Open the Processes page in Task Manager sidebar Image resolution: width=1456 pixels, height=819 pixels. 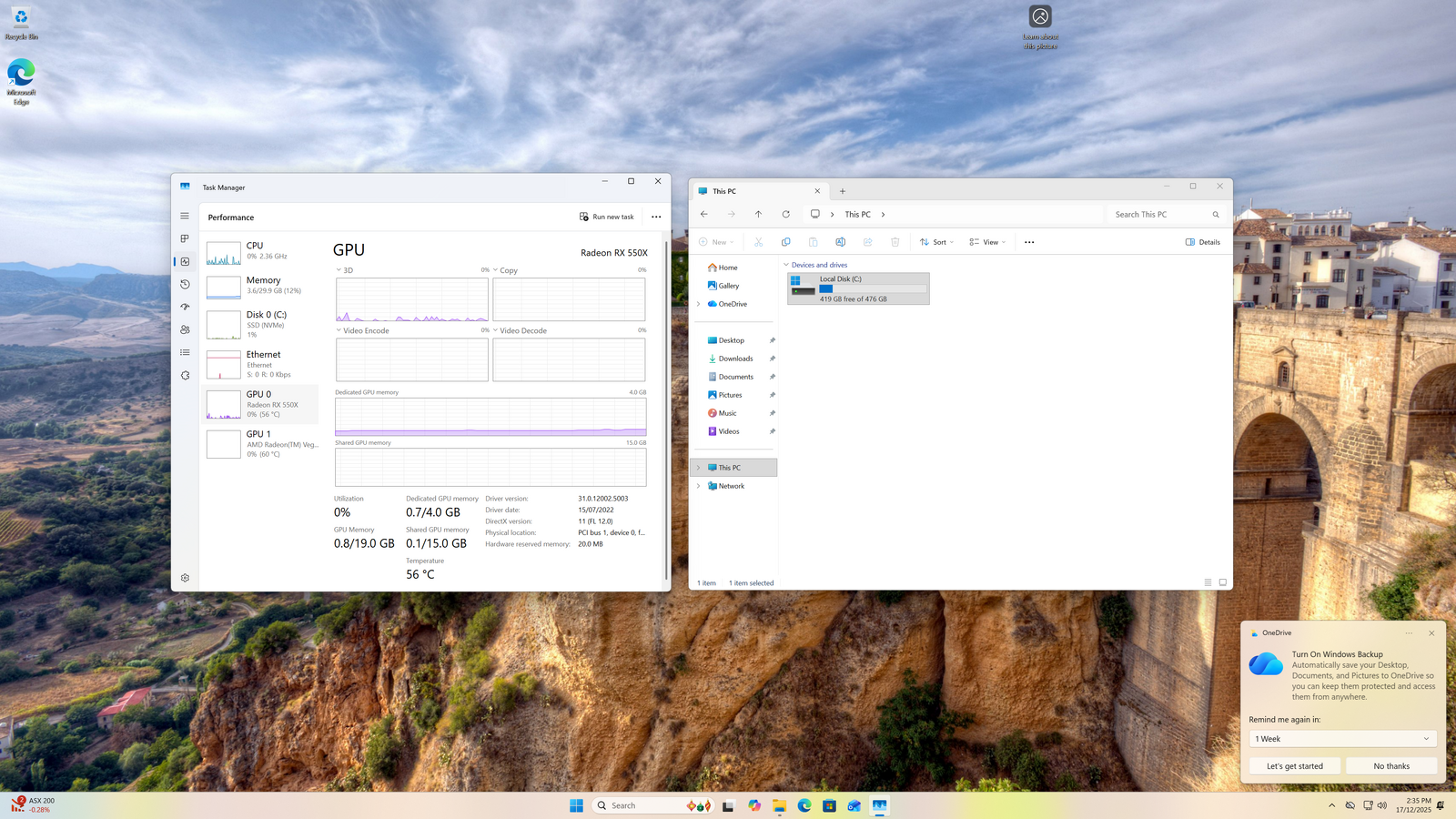click(185, 238)
